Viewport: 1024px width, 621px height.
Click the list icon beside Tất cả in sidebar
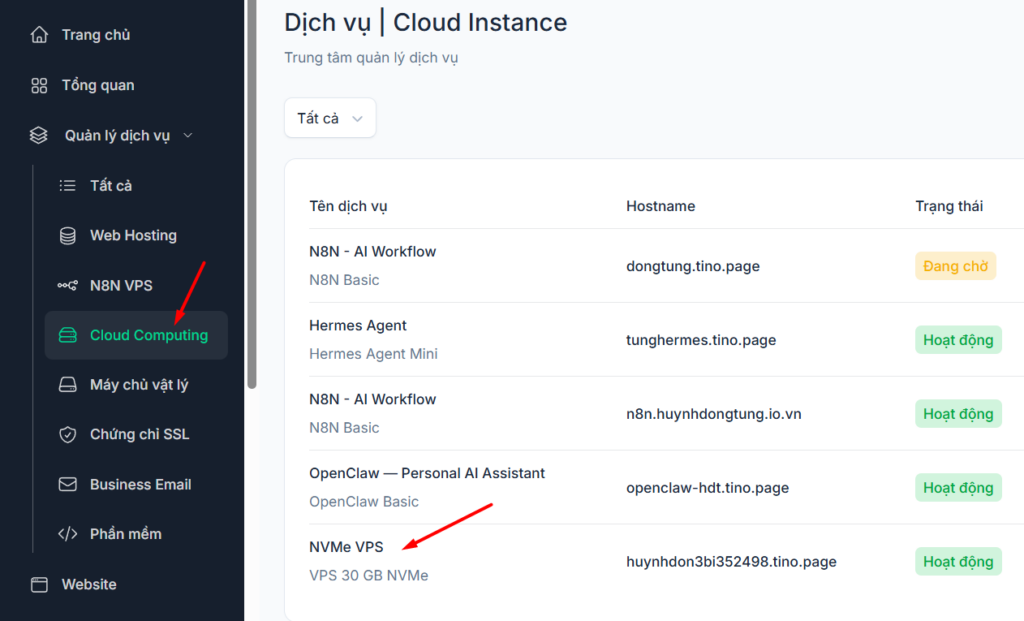coord(67,185)
